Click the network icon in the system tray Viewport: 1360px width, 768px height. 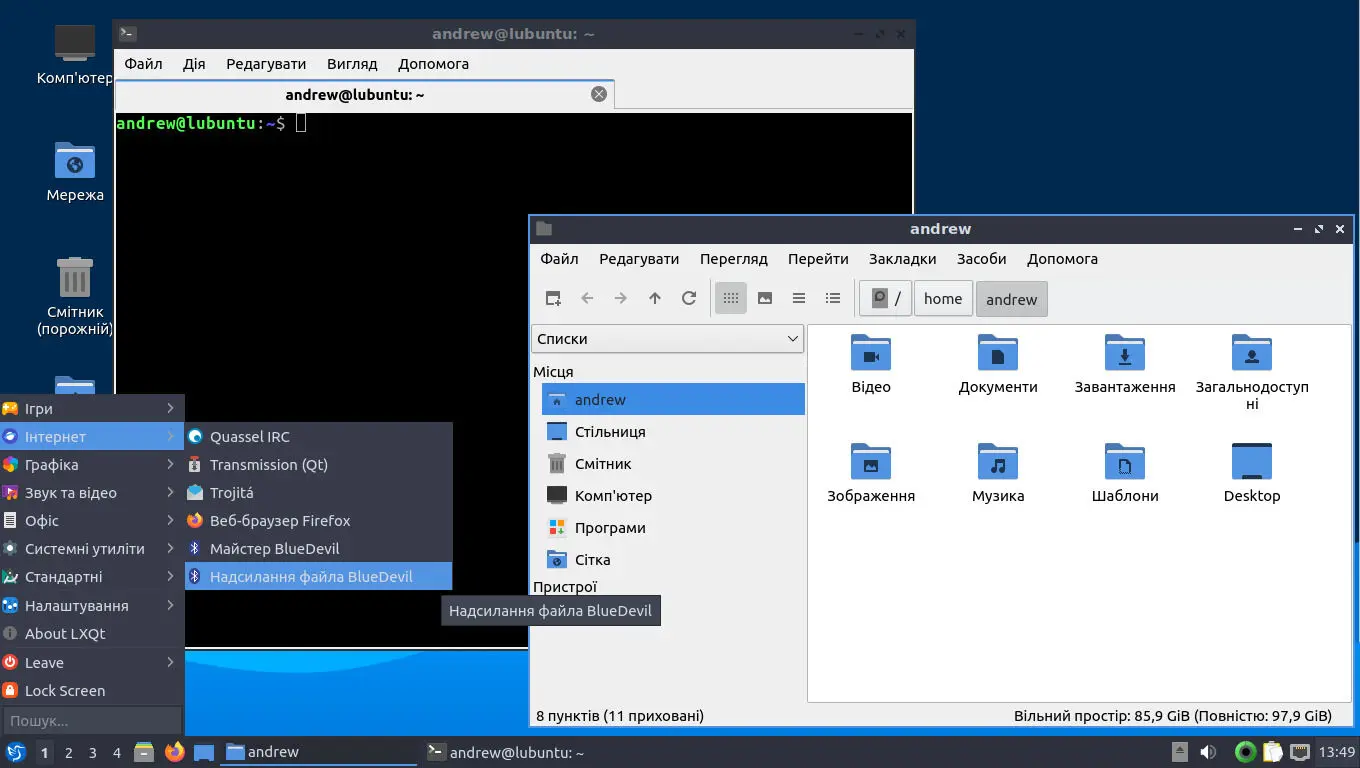[1300, 752]
